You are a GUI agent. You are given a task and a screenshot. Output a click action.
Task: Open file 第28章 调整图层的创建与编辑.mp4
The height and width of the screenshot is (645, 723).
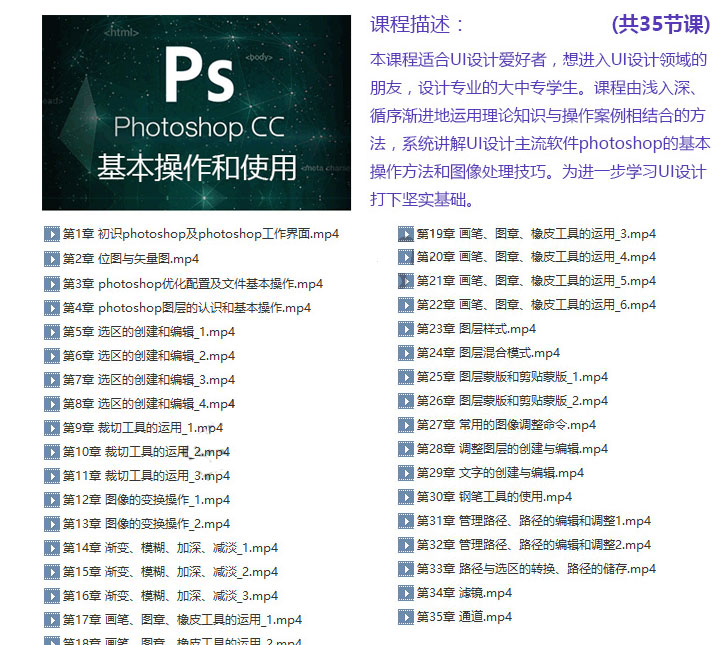[x=512, y=449]
